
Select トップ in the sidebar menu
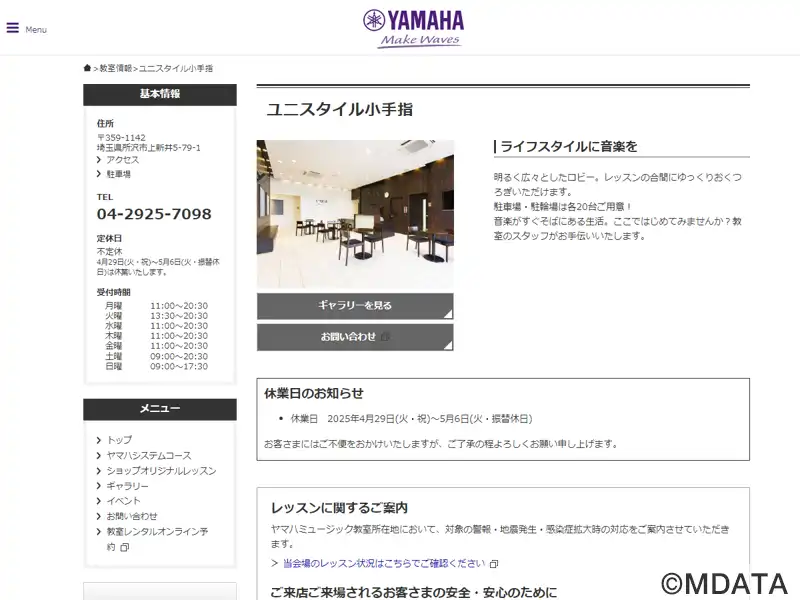119,440
